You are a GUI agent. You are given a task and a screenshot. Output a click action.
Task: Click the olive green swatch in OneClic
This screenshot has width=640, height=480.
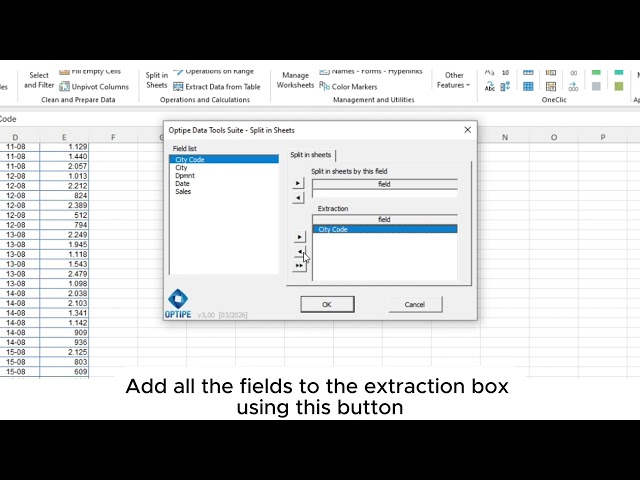pyautogui.click(x=619, y=87)
